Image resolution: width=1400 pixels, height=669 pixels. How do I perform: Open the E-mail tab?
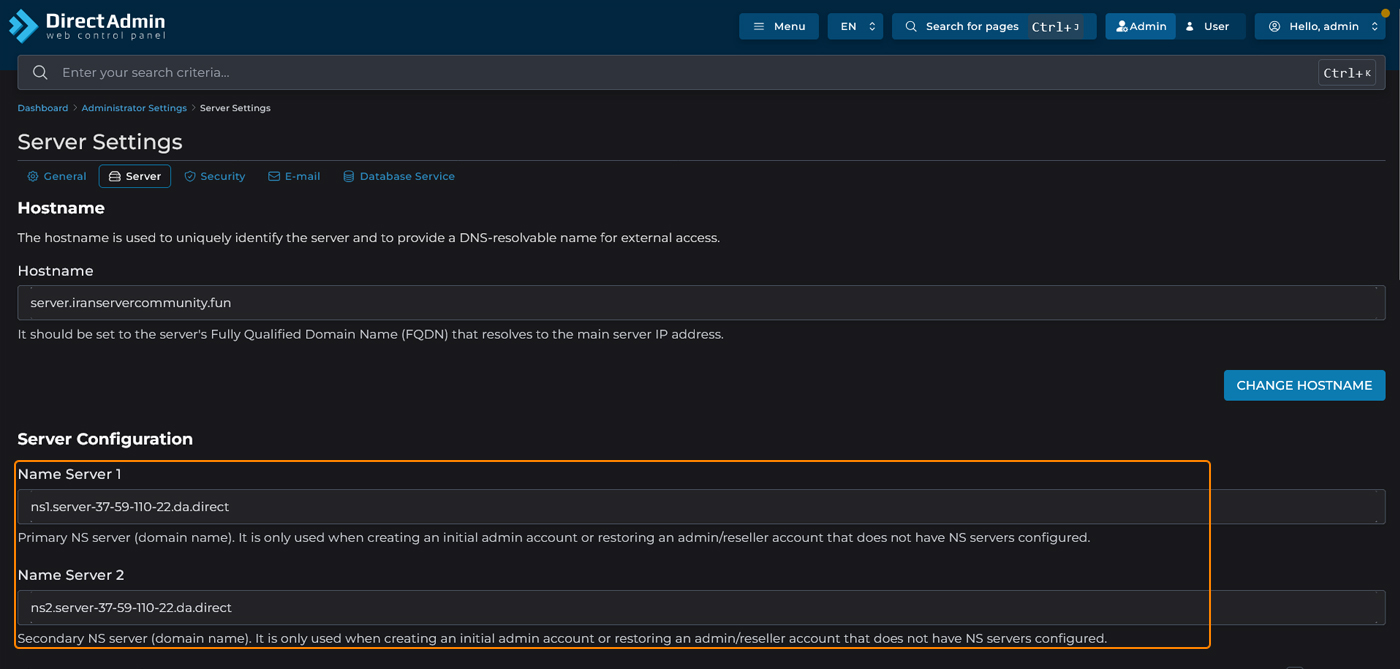tap(294, 176)
